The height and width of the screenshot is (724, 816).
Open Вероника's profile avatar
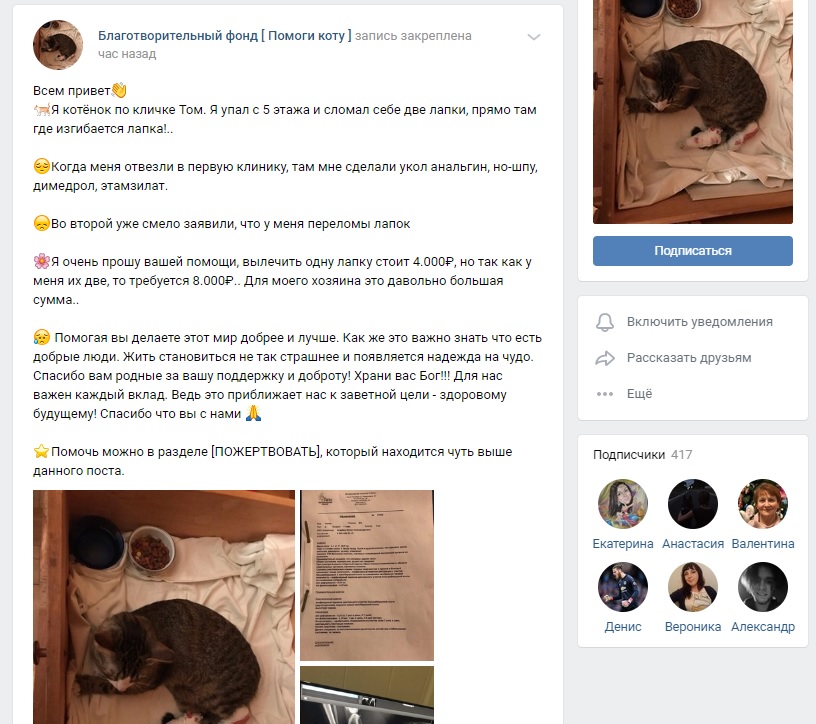pos(693,587)
